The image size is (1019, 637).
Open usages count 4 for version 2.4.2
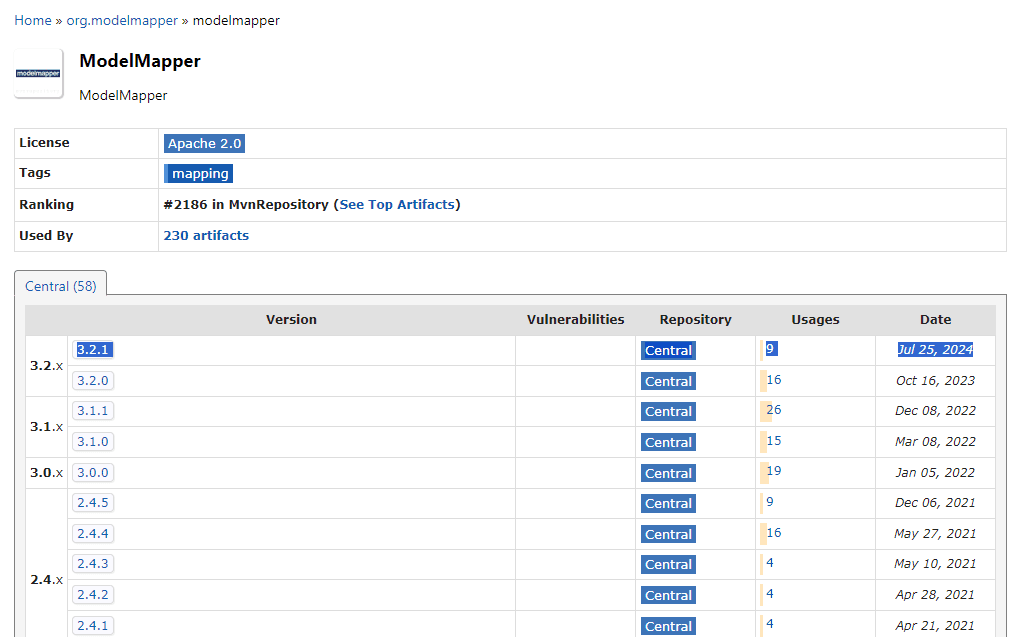point(770,593)
